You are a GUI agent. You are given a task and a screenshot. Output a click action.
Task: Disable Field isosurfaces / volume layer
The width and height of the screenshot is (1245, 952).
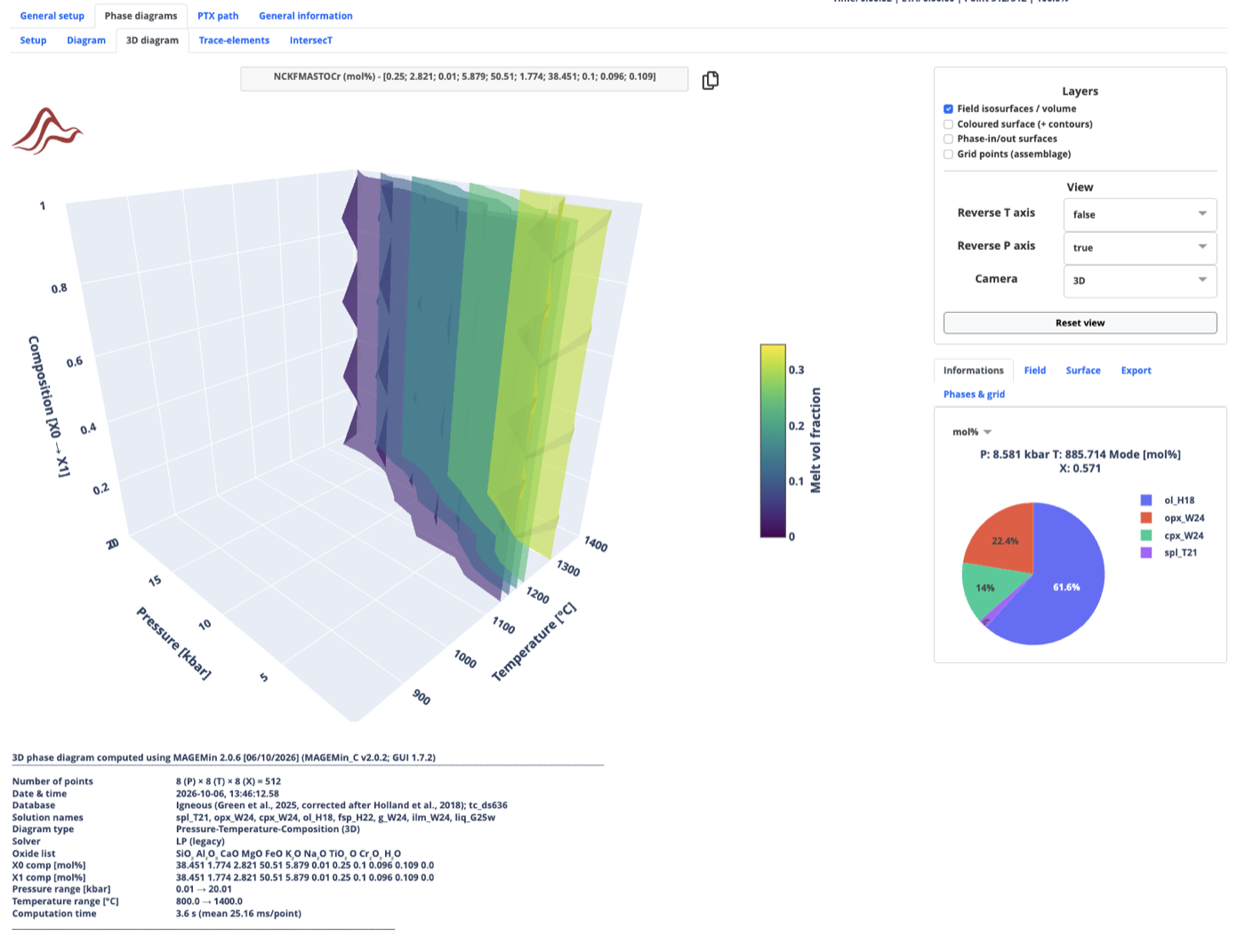pos(948,108)
